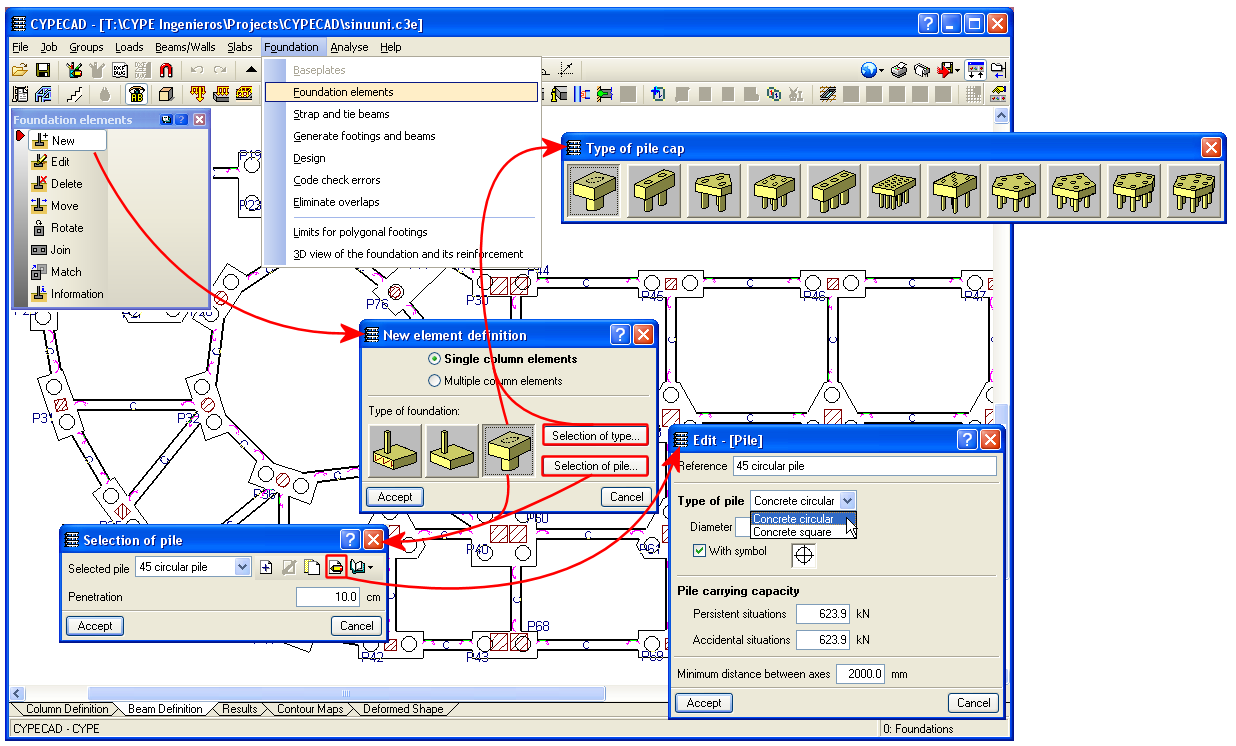The width and height of the screenshot is (1236, 746).
Task: Click the Penetration value field
Action: 328,597
